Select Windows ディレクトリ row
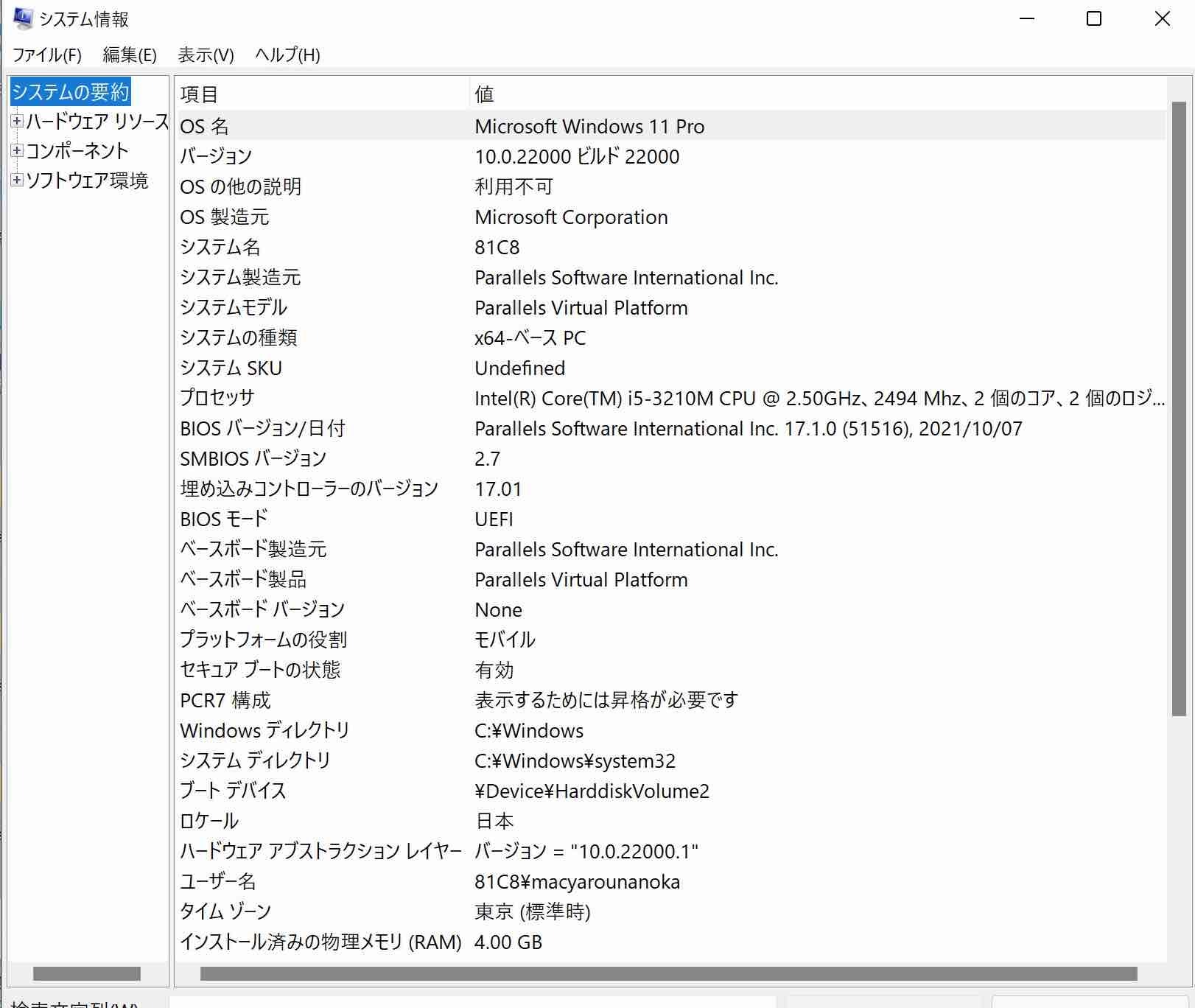Image resolution: width=1195 pixels, height=1008 pixels. point(671,730)
